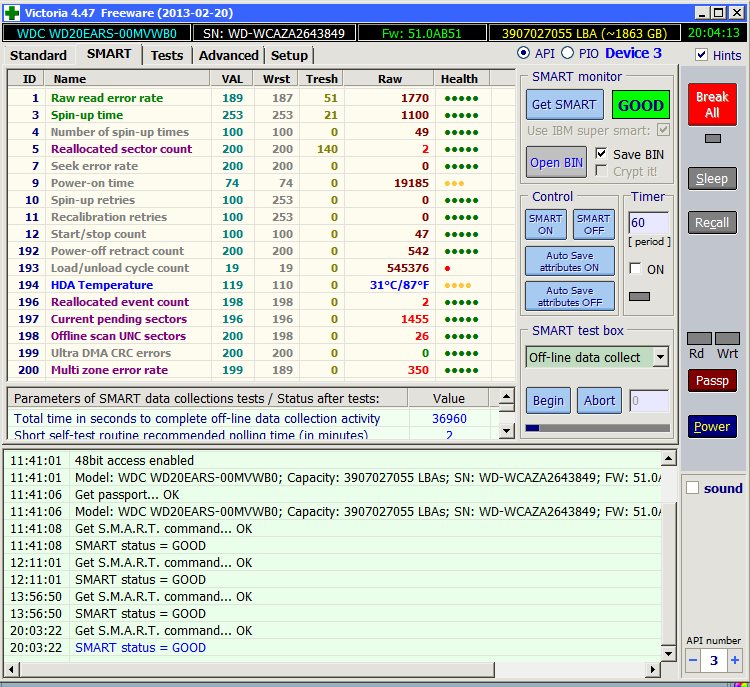The width and height of the screenshot is (750, 687).
Task: Click the SMART ON button
Action: pos(545,224)
